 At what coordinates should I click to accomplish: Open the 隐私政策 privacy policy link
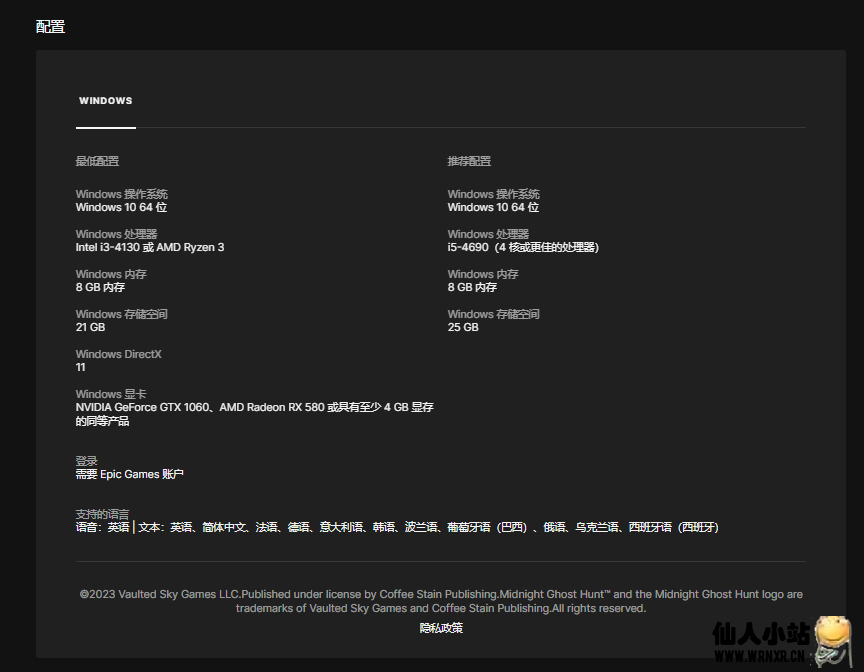pos(441,628)
